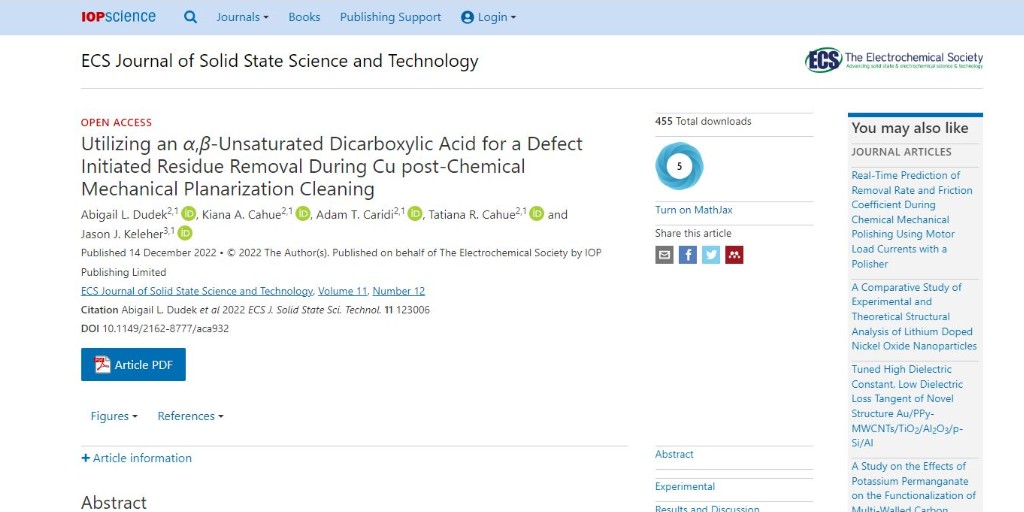The width and height of the screenshot is (1024, 512).
Task: Click the Altmetric score badge
Action: [x=679, y=166]
